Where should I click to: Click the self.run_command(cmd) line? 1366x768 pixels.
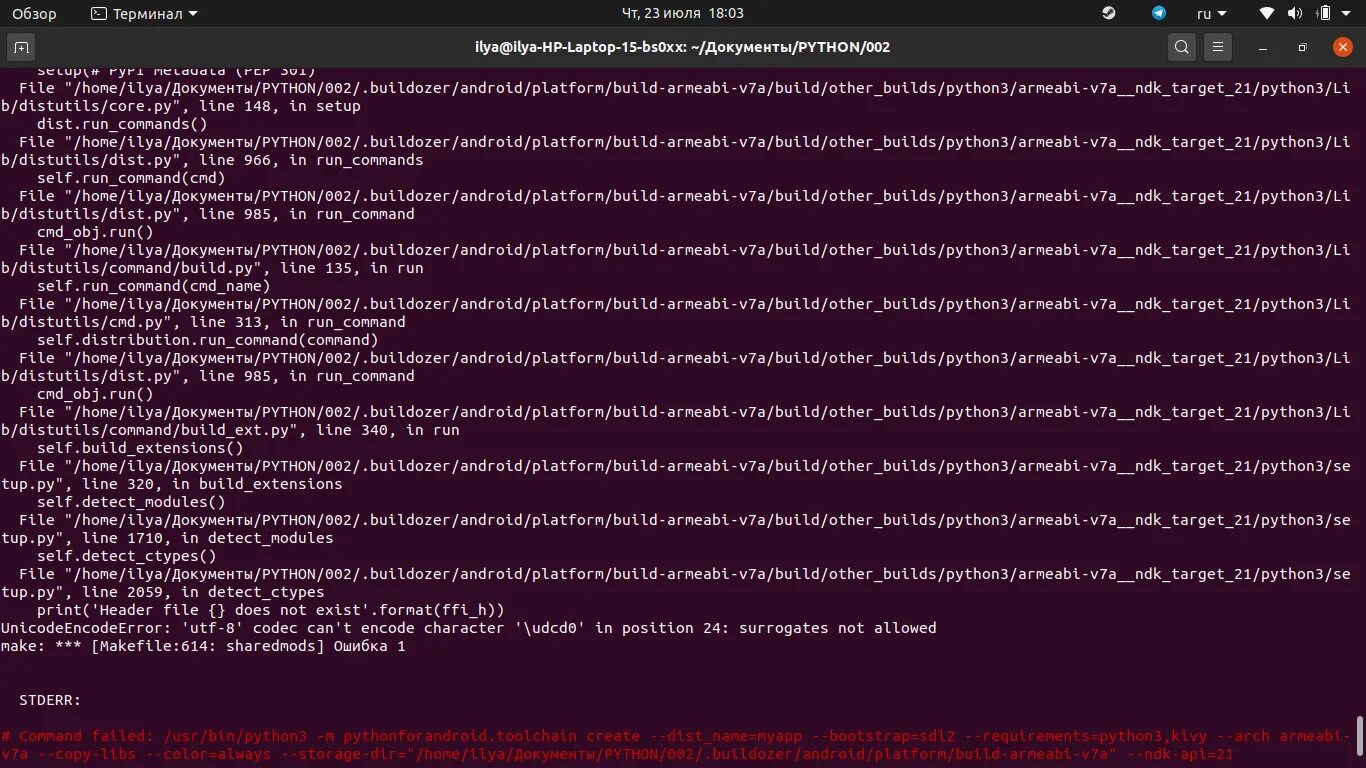pos(130,178)
